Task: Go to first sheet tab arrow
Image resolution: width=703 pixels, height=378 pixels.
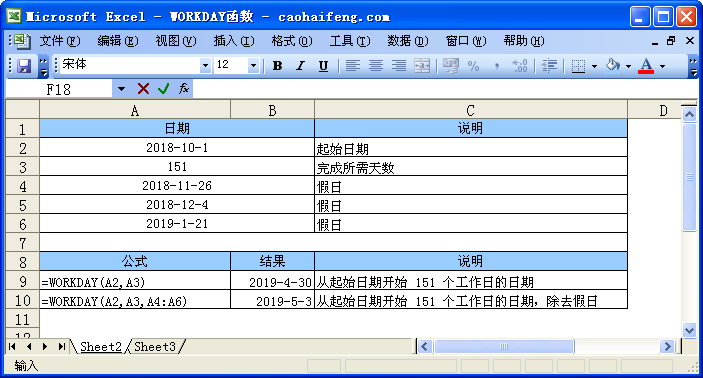Action: coord(12,346)
